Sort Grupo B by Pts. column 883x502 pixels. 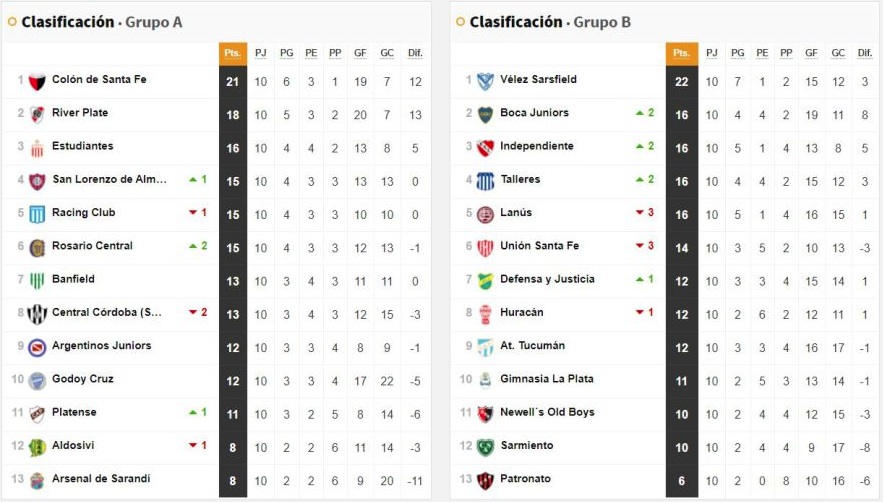point(681,53)
